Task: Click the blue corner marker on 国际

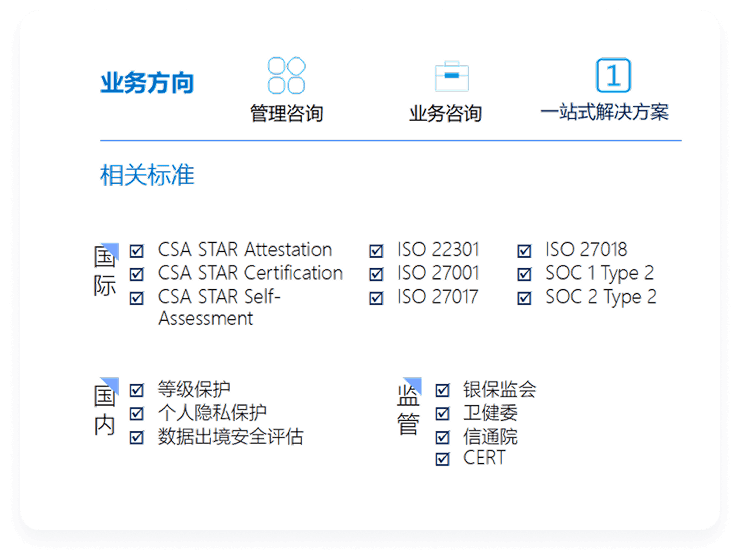Action: pos(111,250)
